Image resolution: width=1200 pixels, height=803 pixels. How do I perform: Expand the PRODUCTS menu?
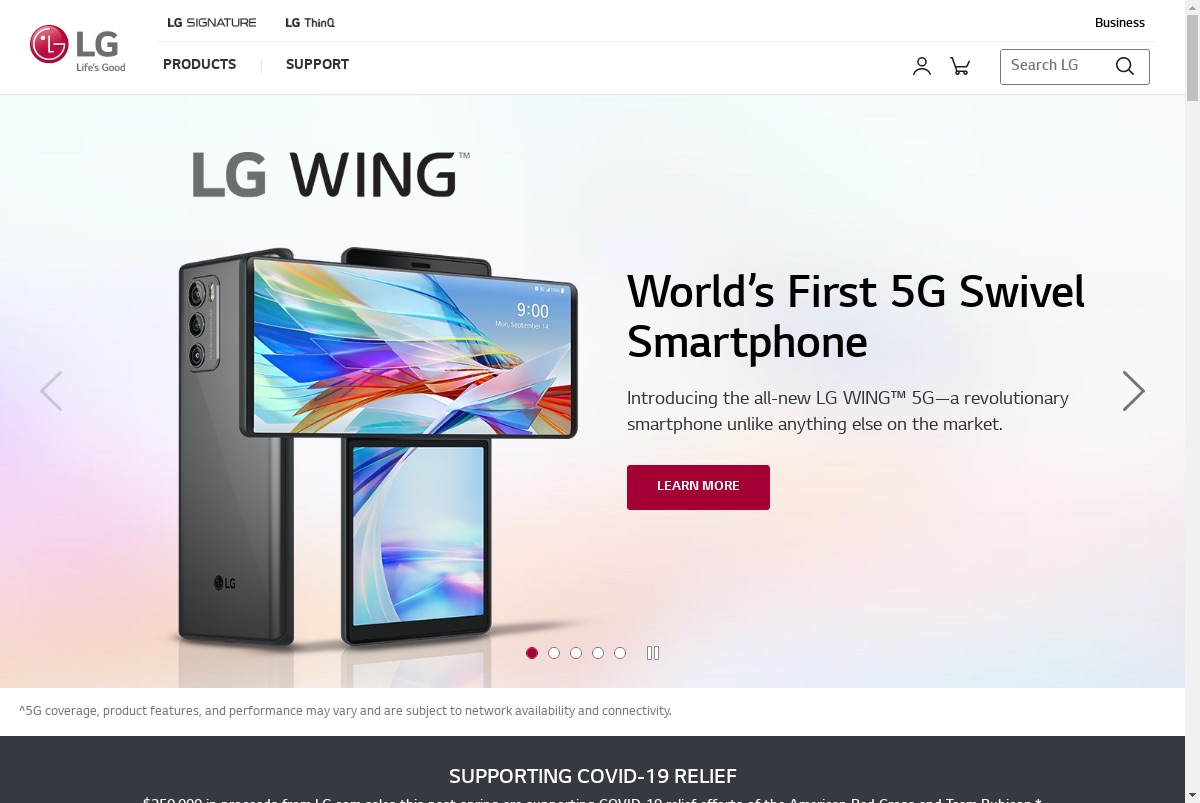[x=200, y=64]
